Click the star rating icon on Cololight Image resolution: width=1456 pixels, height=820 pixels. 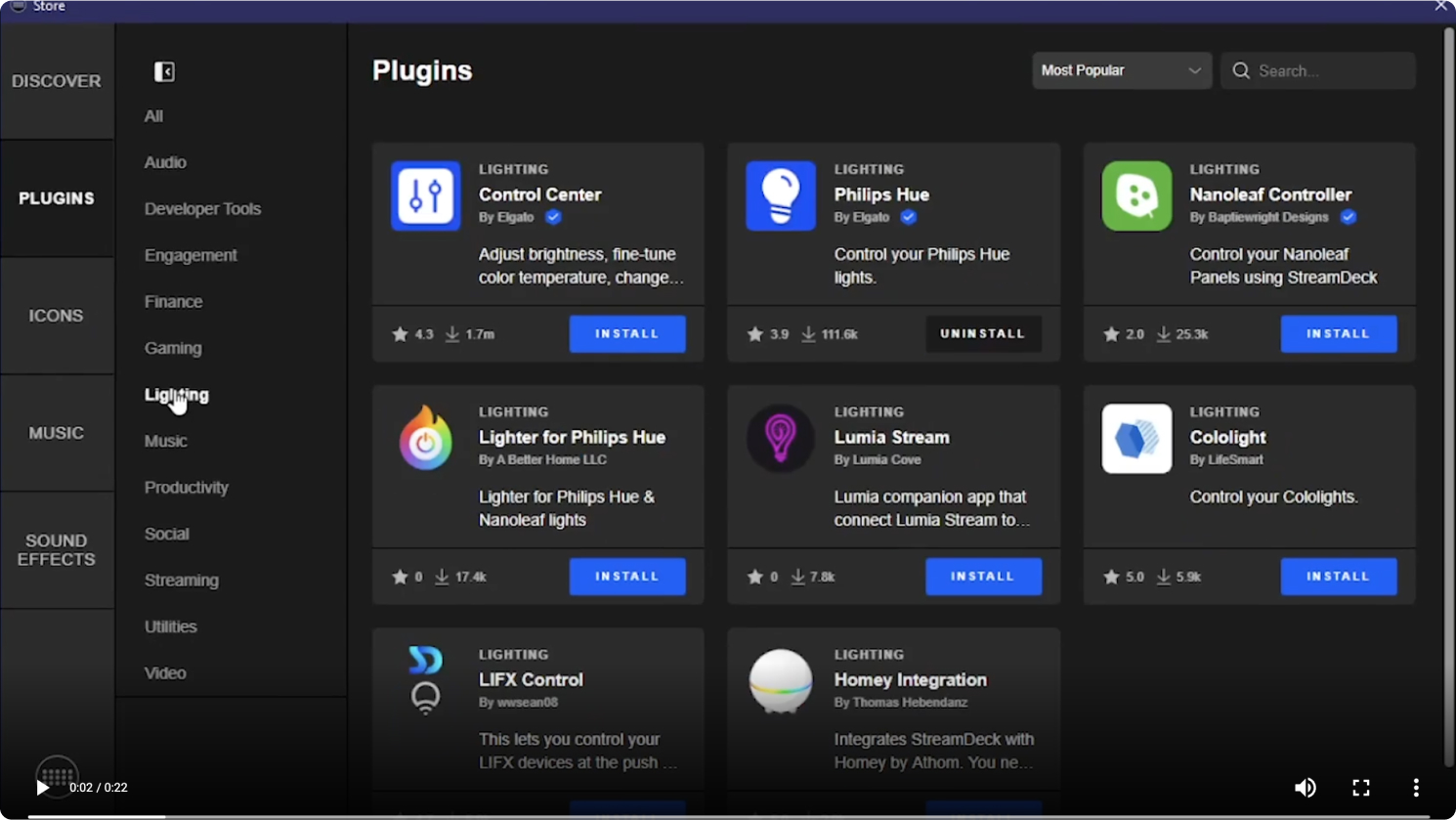[1111, 577]
